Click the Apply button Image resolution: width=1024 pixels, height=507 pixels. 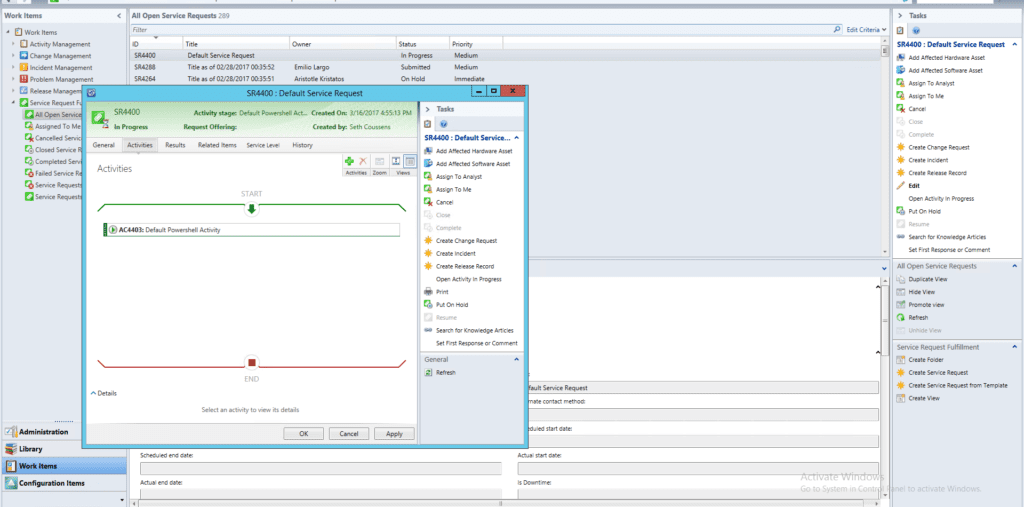(394, 434)
